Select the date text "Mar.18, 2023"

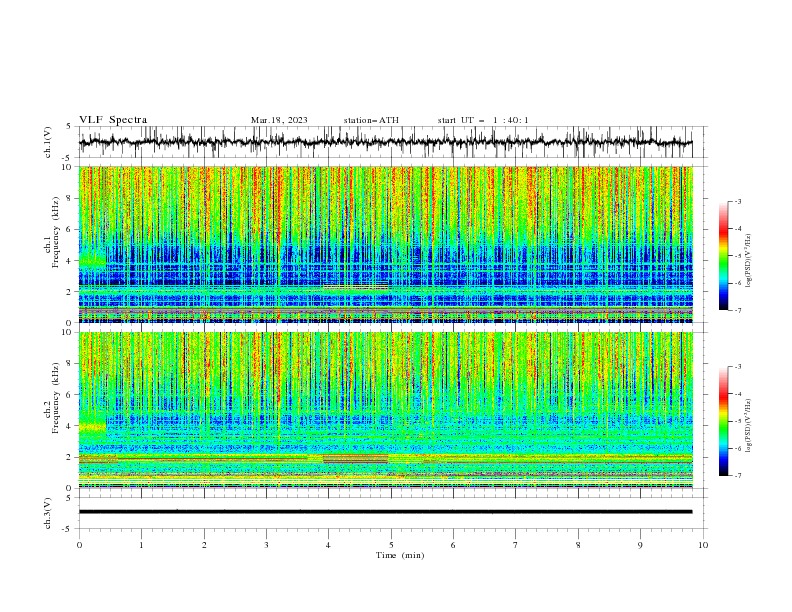click(x=279, y=120)
